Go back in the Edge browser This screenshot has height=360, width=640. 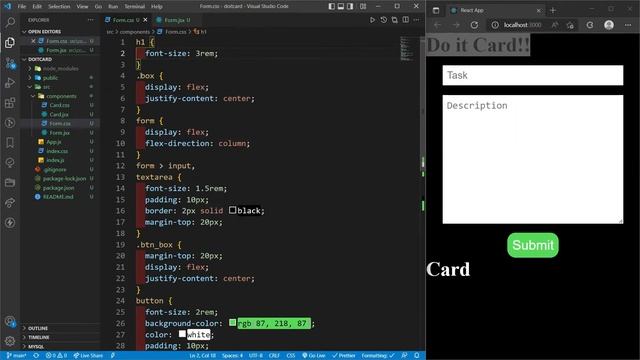coord(438,25)
